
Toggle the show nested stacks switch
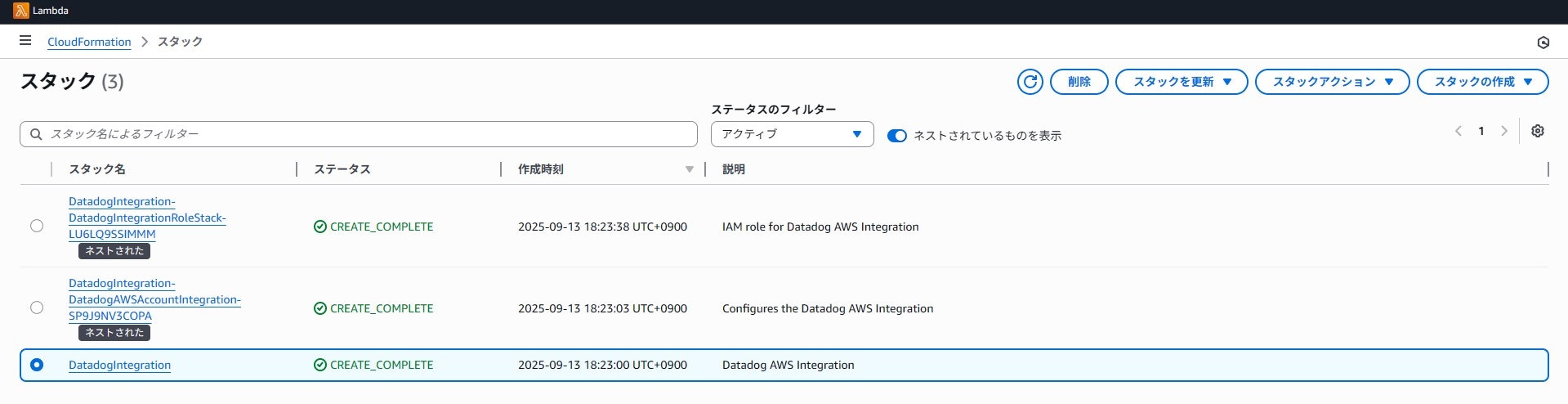pos(896,136)
